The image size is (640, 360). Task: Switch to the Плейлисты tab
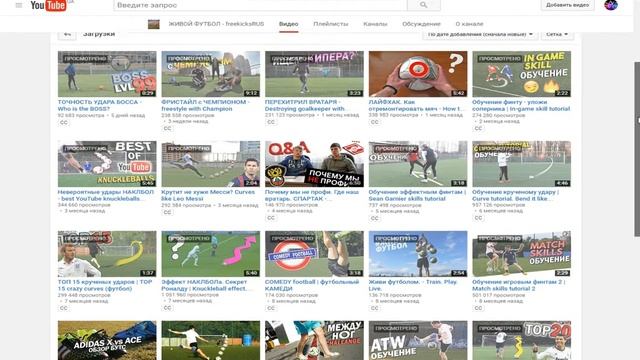point(331,24)
